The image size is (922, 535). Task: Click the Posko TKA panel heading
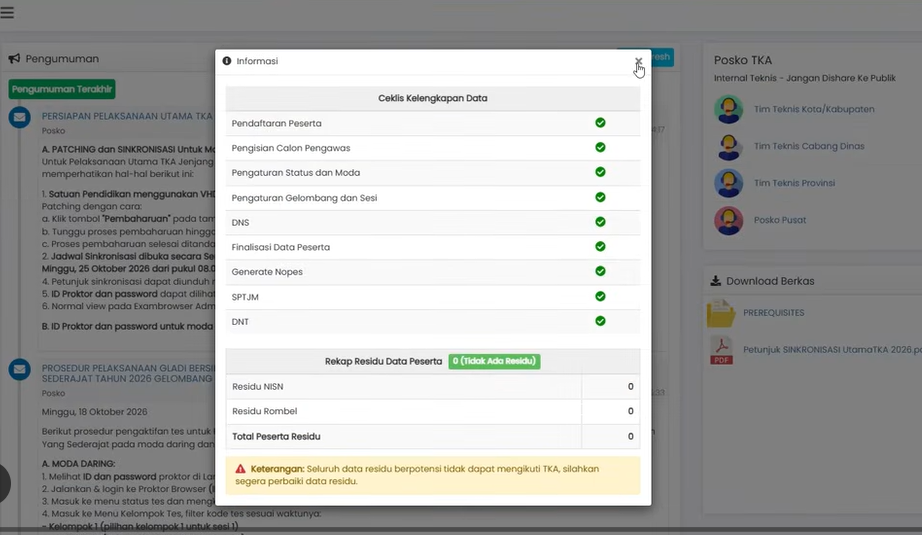pyautogui.click(x=743, y=61)
